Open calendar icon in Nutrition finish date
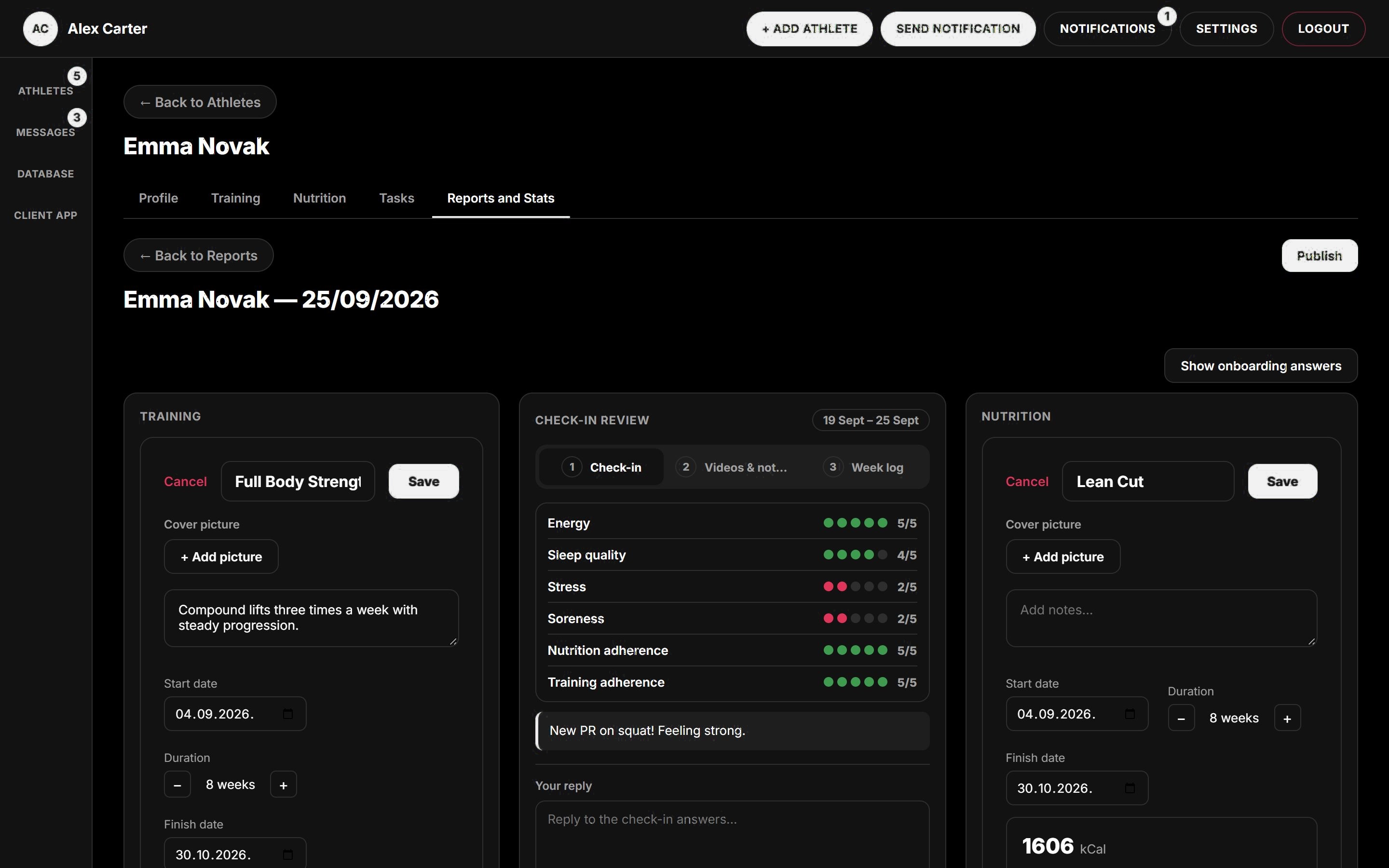1389x868 pixels. [1130, 787]
